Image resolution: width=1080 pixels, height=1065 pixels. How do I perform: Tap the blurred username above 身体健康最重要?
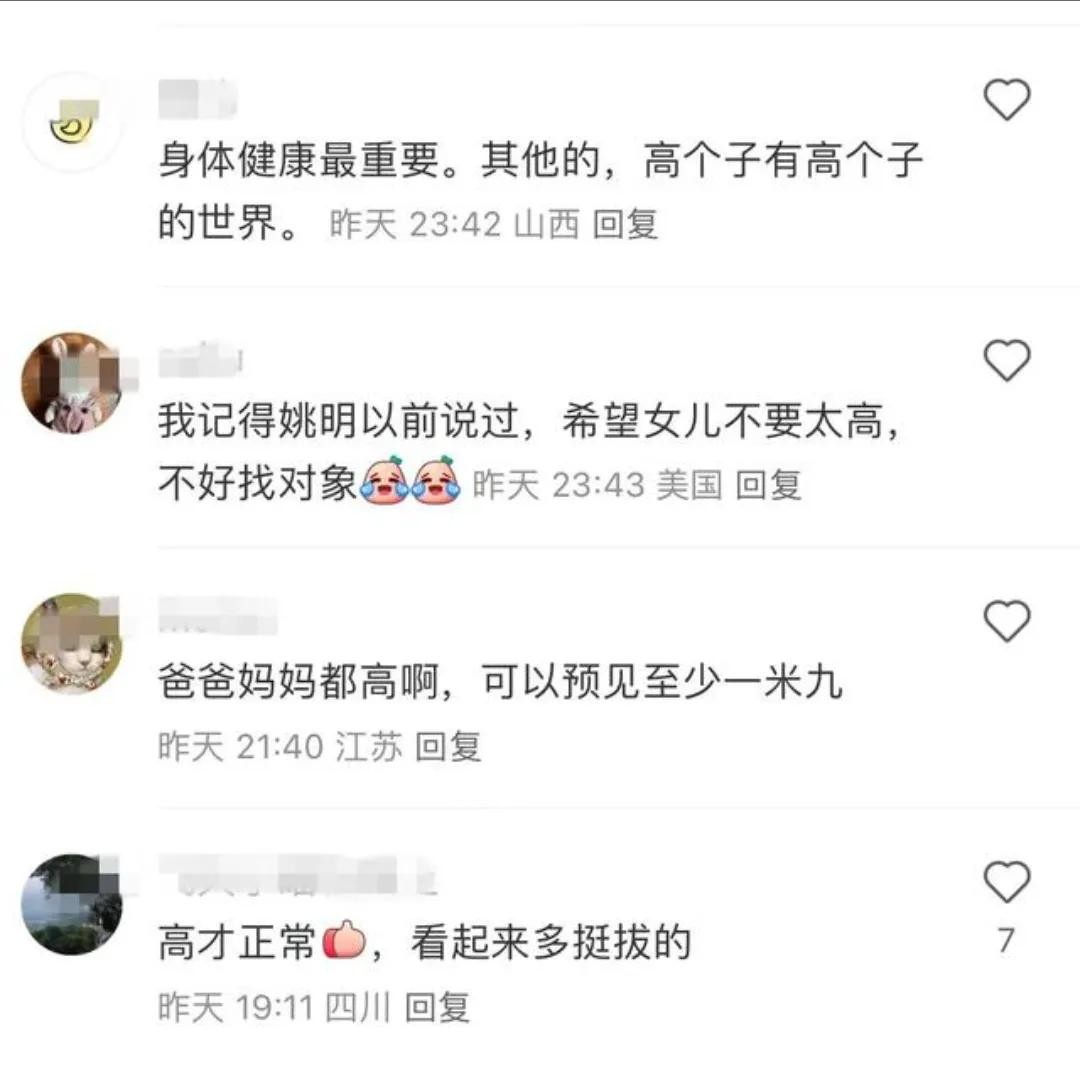pos(198,99)
